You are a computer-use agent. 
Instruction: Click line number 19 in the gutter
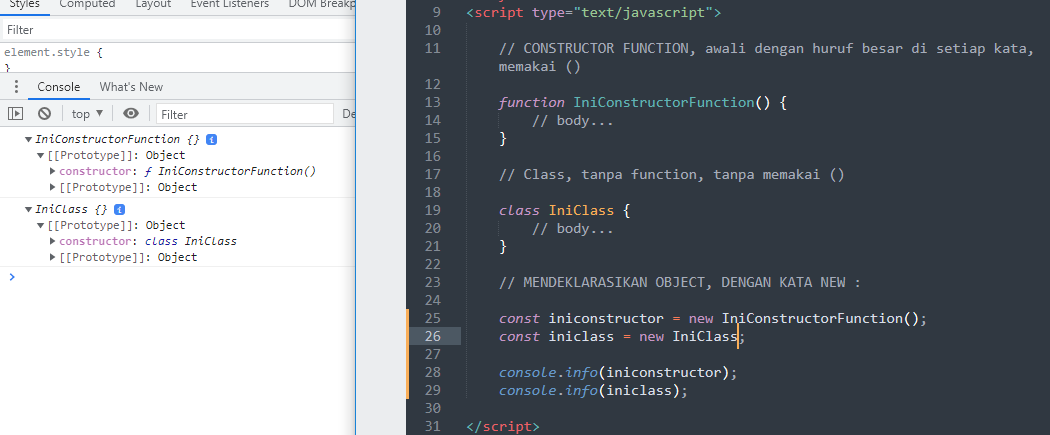pos(433,210)
